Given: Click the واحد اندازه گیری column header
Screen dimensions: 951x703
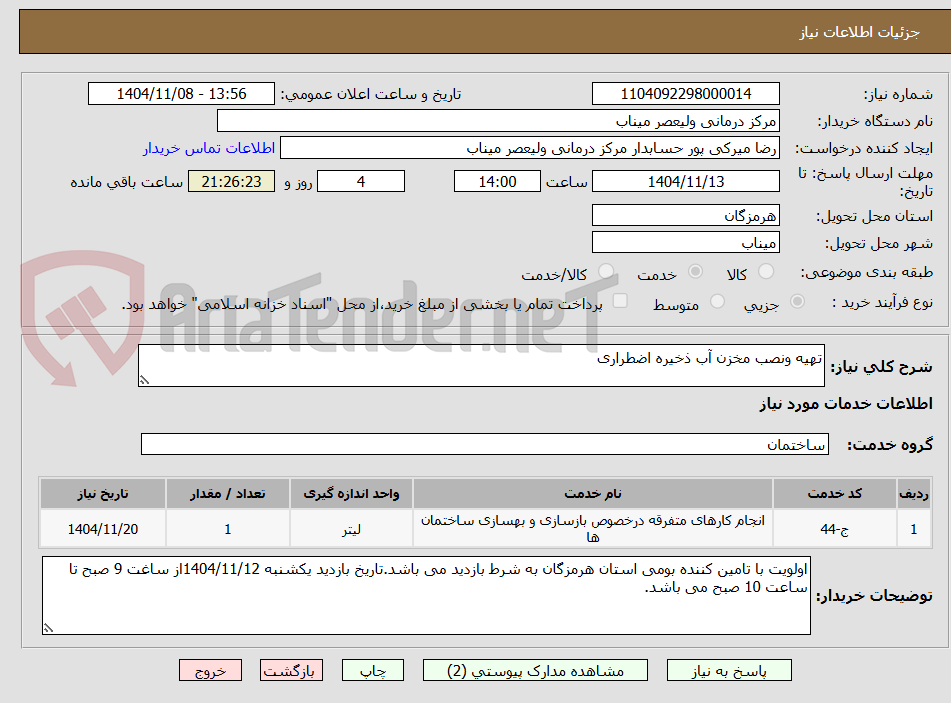Looking at the screenshot, I should click(351, 494).
